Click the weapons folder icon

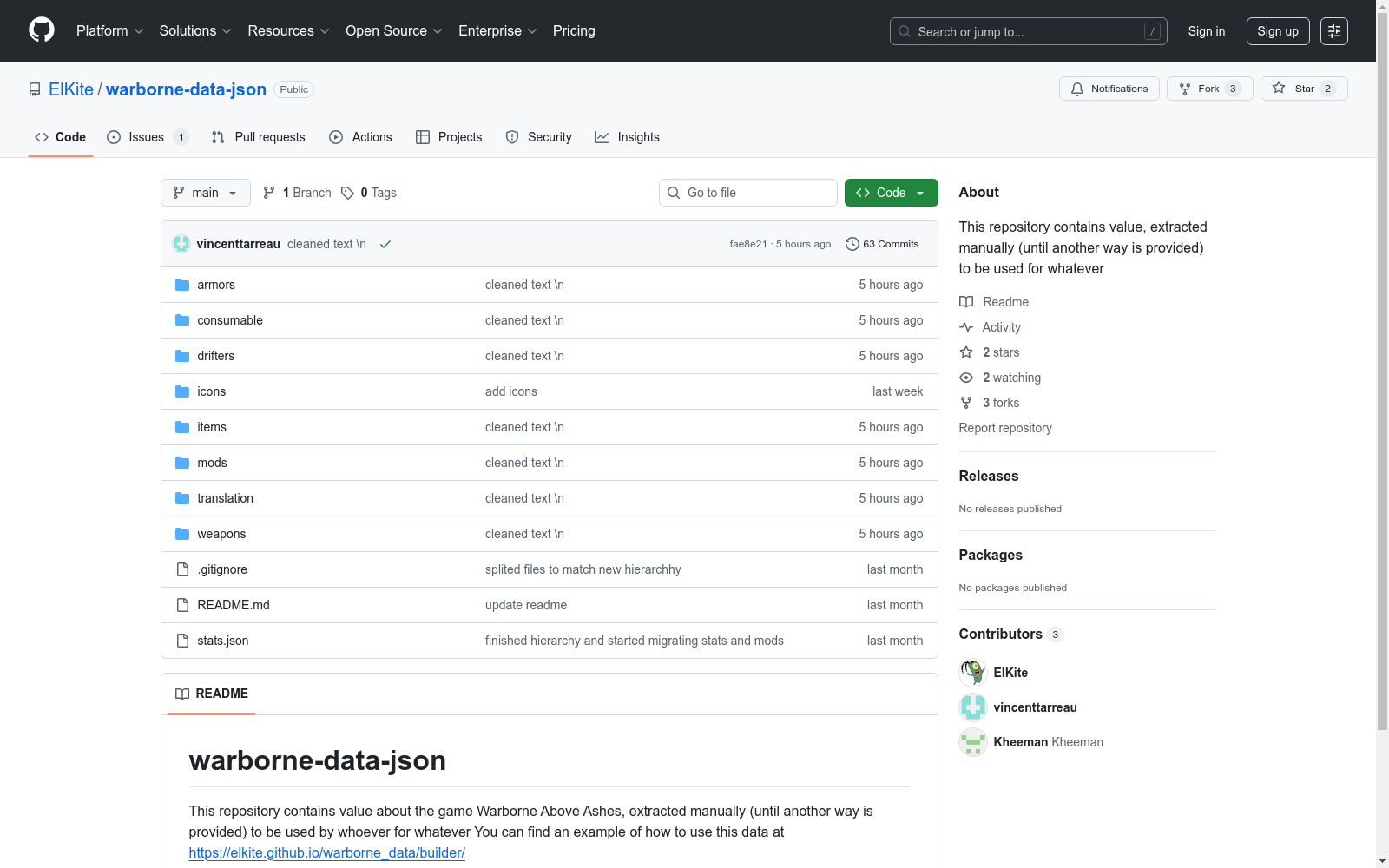pyautogui.click(x=182, y=534)
